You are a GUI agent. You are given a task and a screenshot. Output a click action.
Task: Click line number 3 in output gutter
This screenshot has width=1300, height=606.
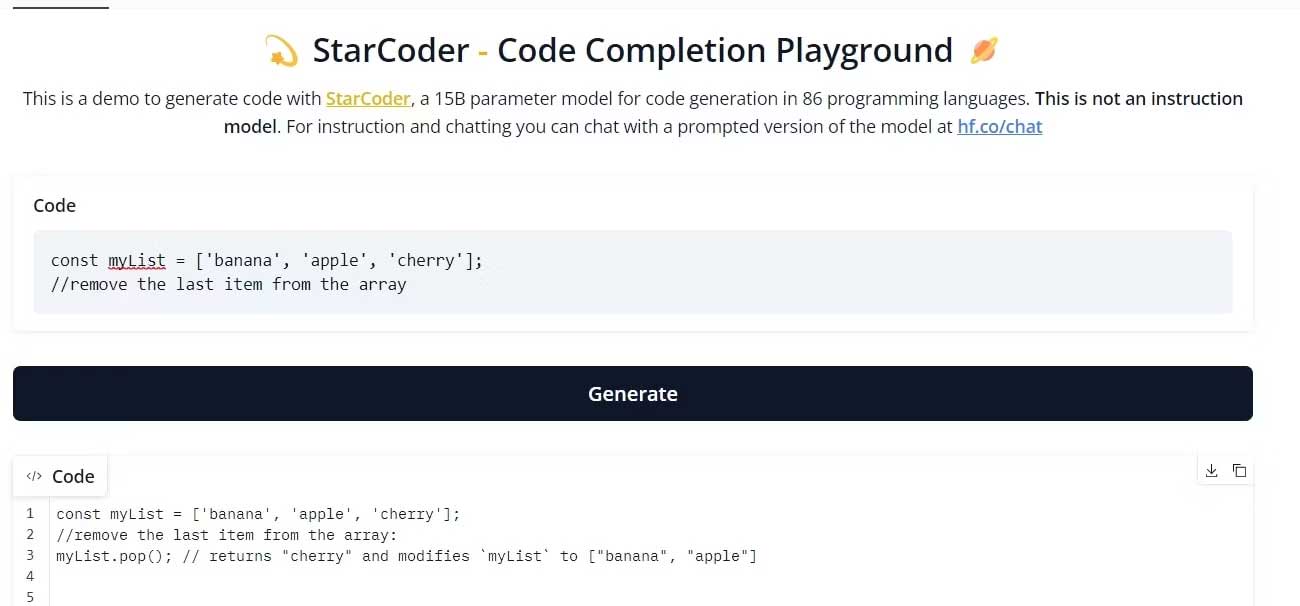tap(30, 556)
